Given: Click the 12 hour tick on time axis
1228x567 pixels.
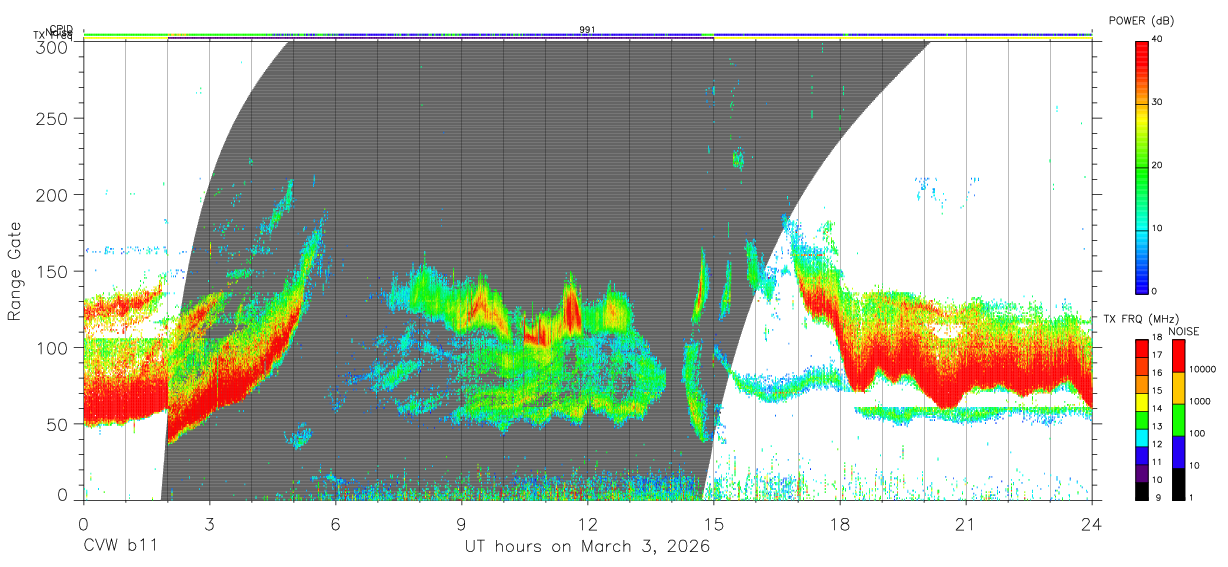Looking at the screenshot, I should 587,523.
